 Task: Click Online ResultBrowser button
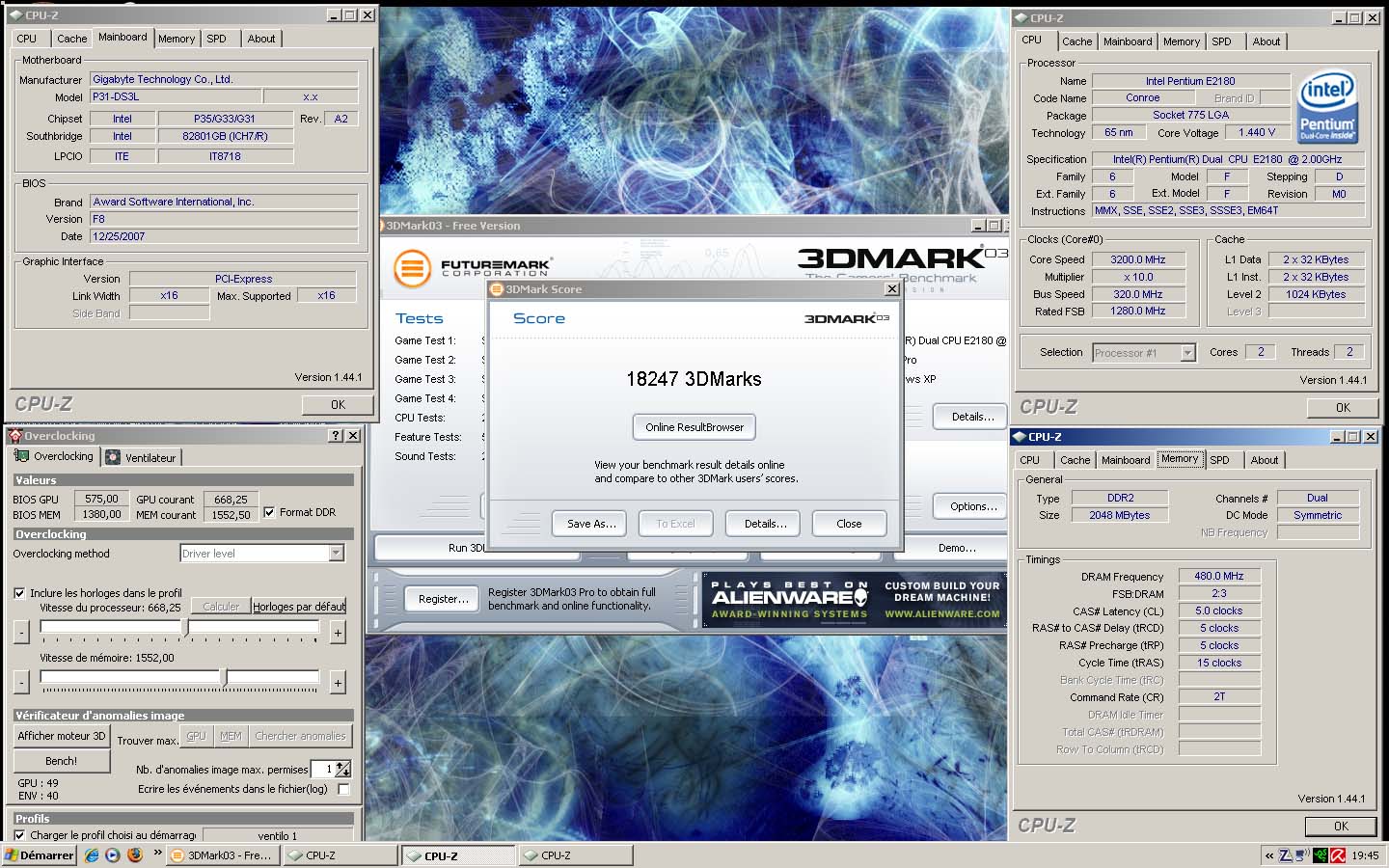[694, 427]
